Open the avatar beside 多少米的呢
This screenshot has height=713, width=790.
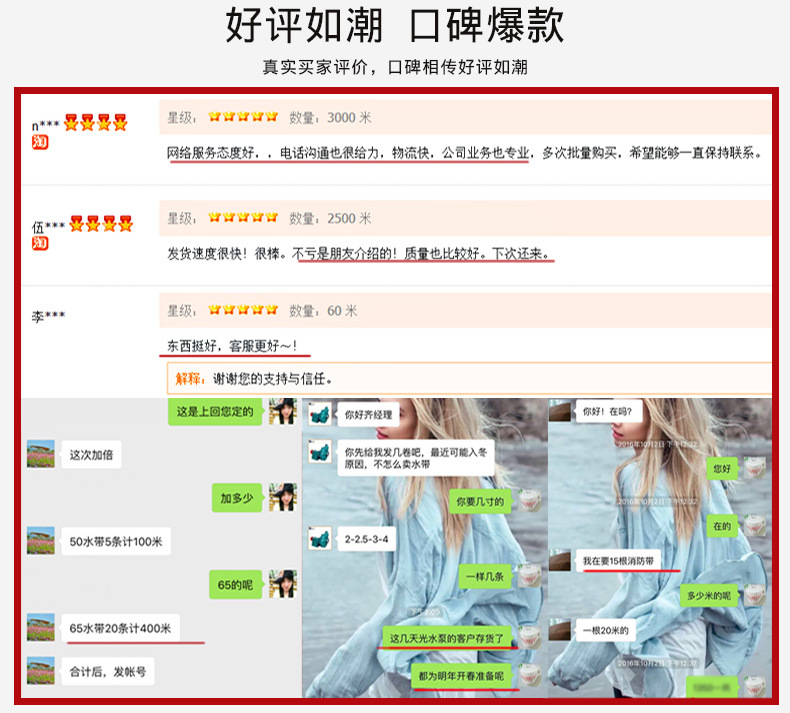755,595
